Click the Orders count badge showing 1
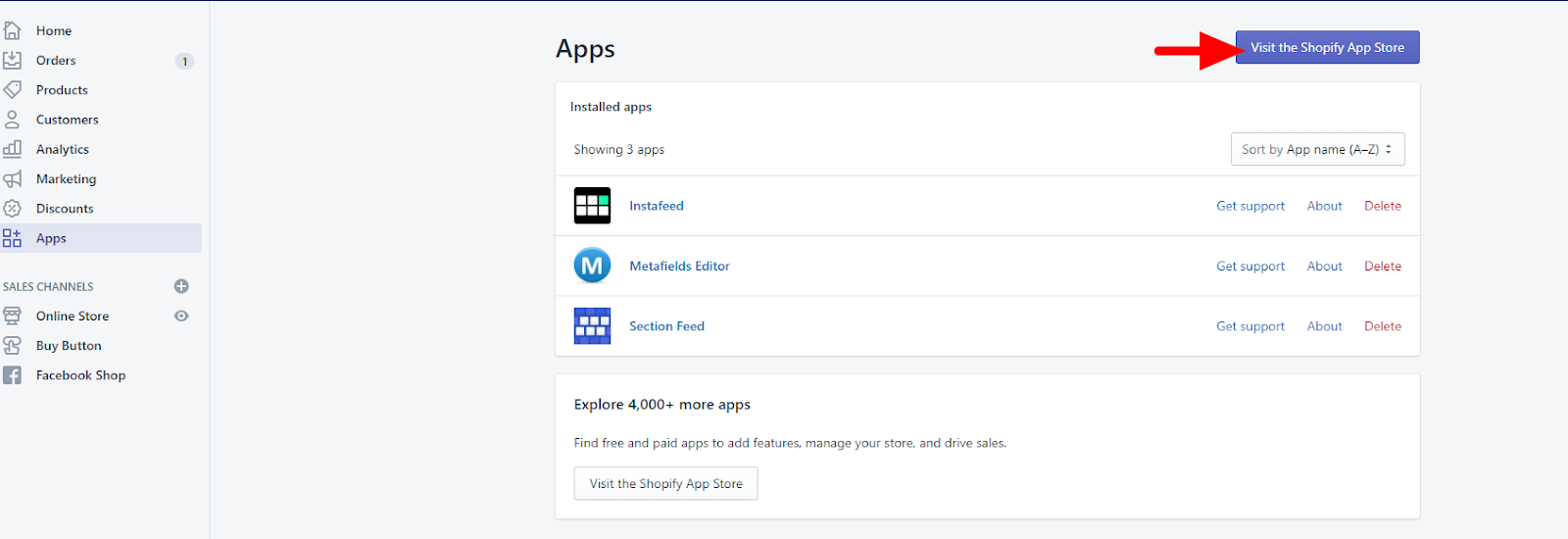The height and width of the screenshot is (539, 1568). (184, 61)
